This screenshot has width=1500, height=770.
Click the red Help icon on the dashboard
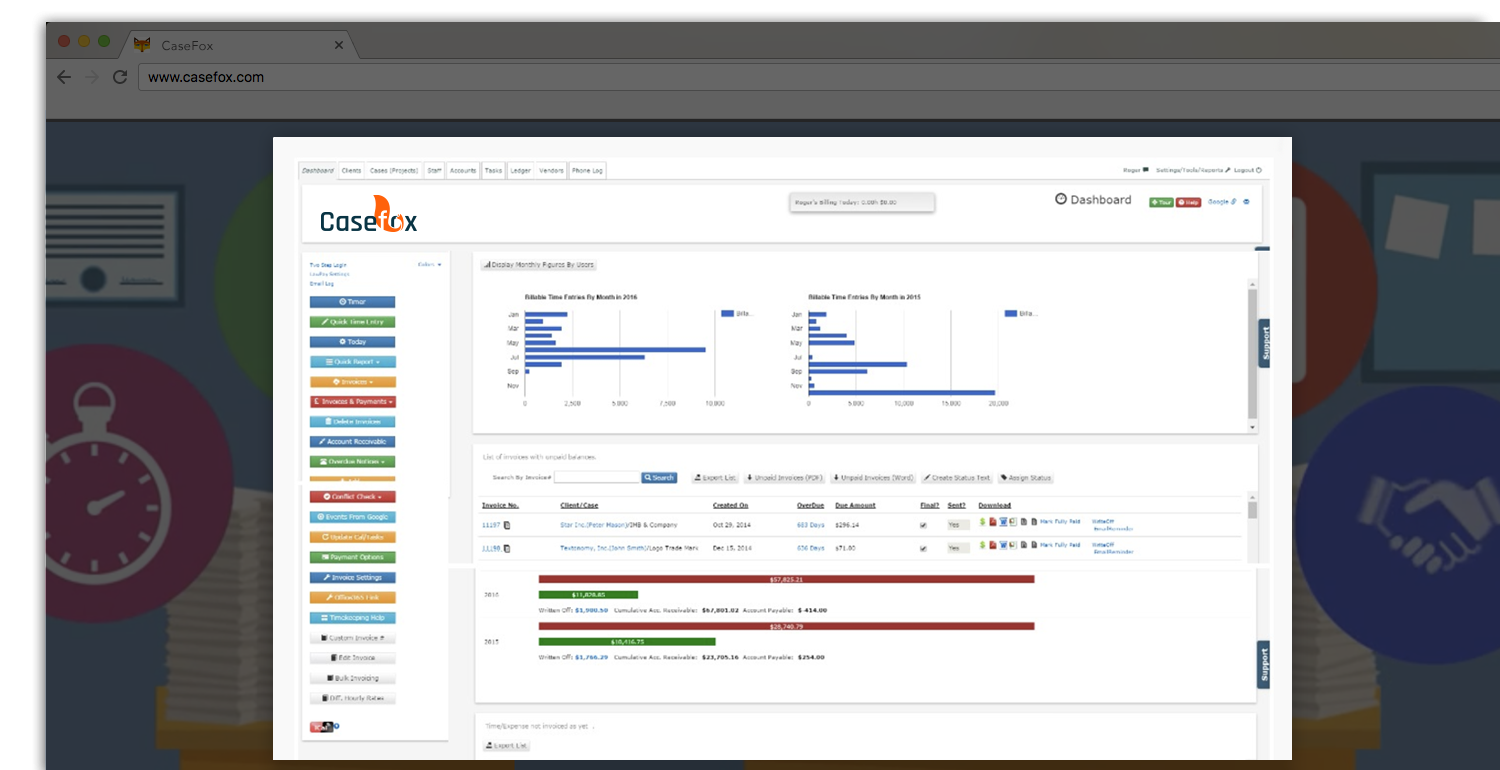point(1189,202)
